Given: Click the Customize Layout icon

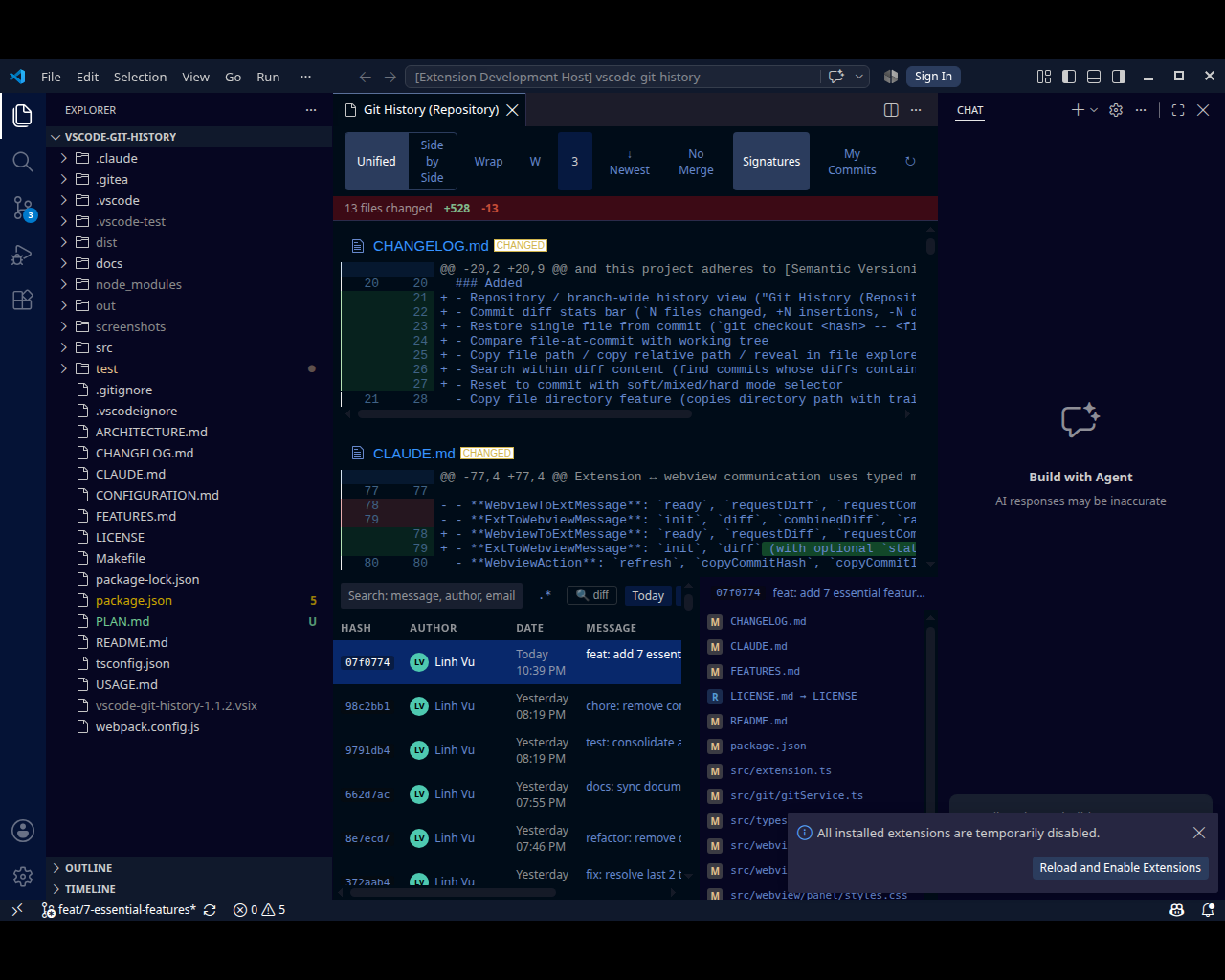Looking at the screenshot, I should click(x=1044, y=77).
